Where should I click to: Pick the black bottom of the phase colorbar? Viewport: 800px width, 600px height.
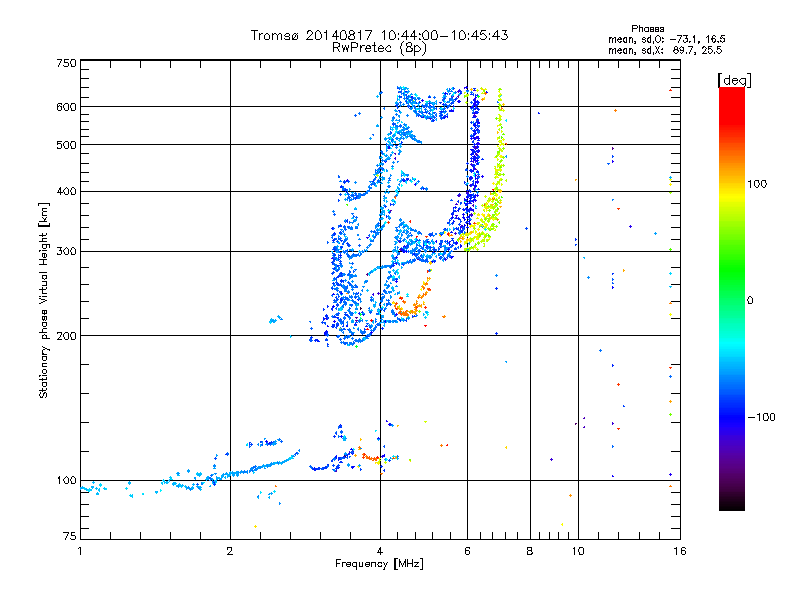click(x=732, y=505)
